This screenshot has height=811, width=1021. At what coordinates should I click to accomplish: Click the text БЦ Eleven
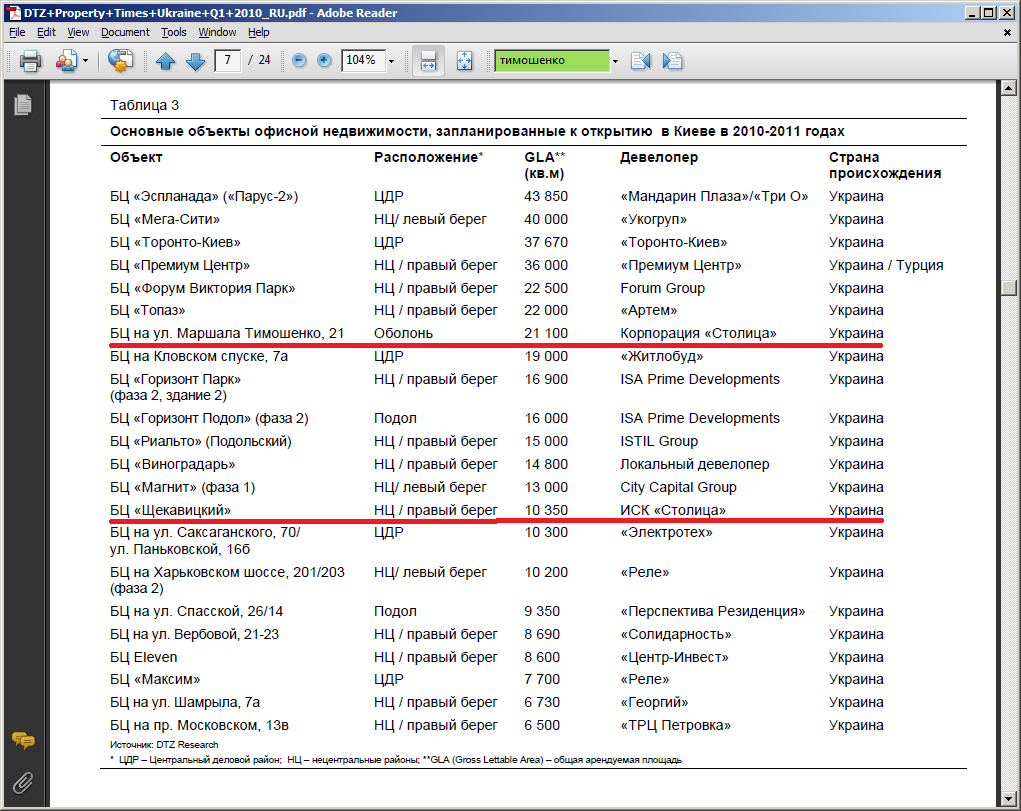(143, 657)
